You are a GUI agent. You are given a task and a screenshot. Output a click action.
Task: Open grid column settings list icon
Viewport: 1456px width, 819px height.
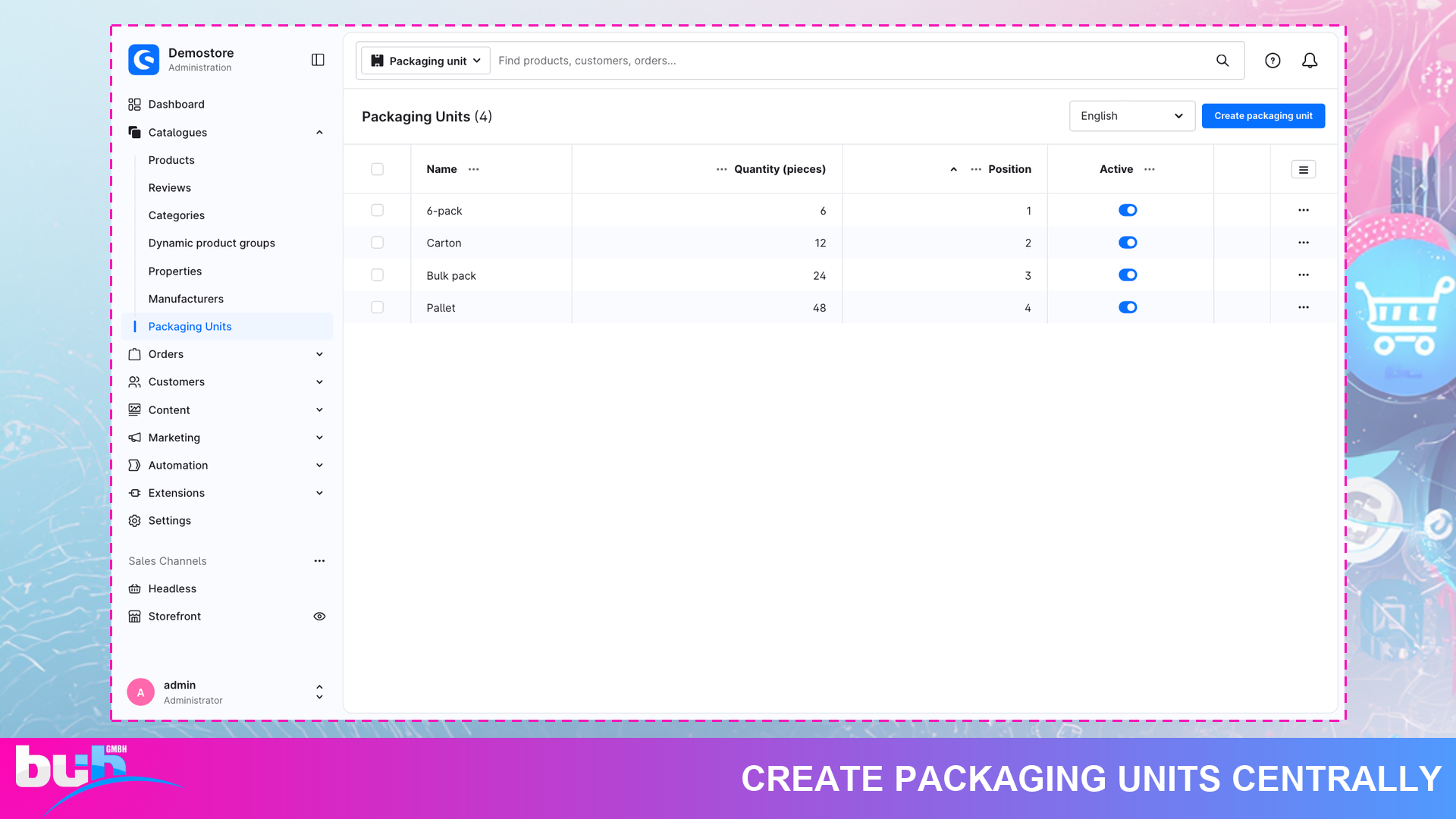(x=1304, y=169)
